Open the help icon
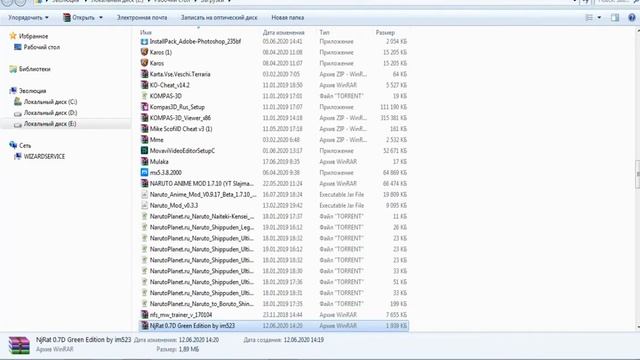 tap(632, 18)
